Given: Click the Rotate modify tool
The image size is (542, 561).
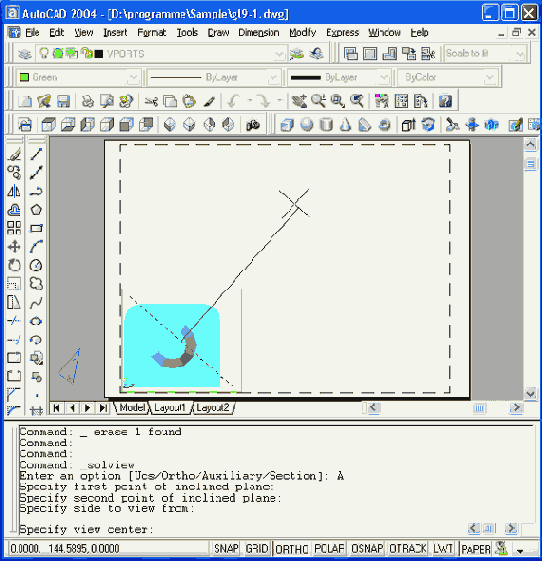Looking at the screenshot, I should (x=14, y=265).
